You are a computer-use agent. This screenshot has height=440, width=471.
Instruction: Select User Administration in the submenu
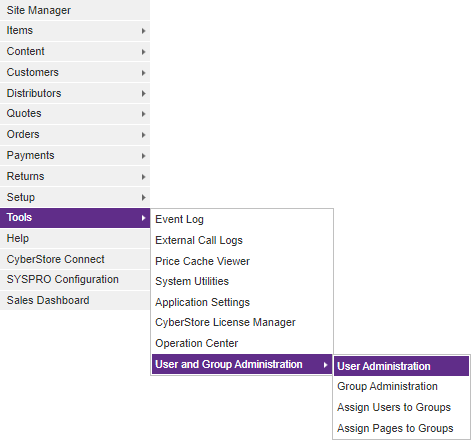point(401,366)
